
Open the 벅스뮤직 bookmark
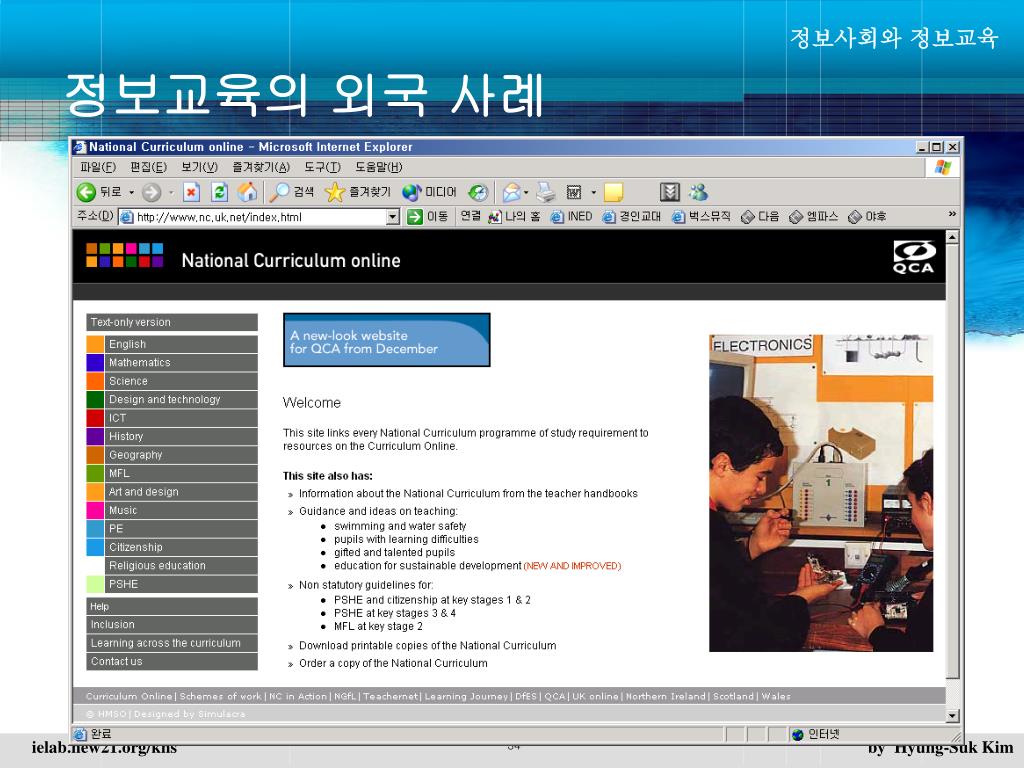[x=701, y=217]
